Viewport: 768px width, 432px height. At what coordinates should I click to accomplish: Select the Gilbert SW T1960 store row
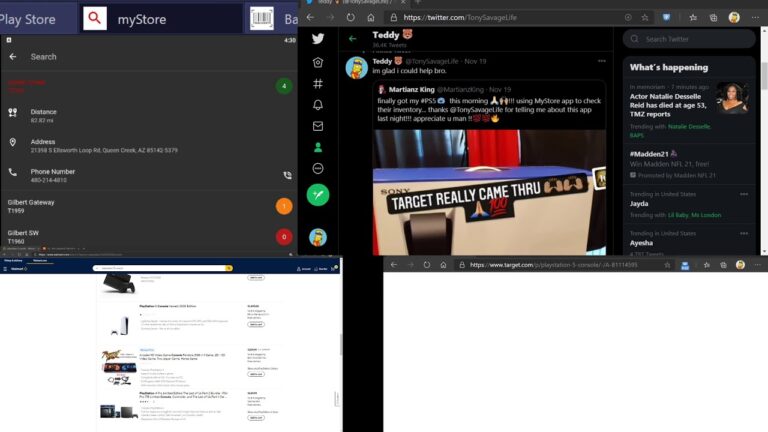click(149, 237)
